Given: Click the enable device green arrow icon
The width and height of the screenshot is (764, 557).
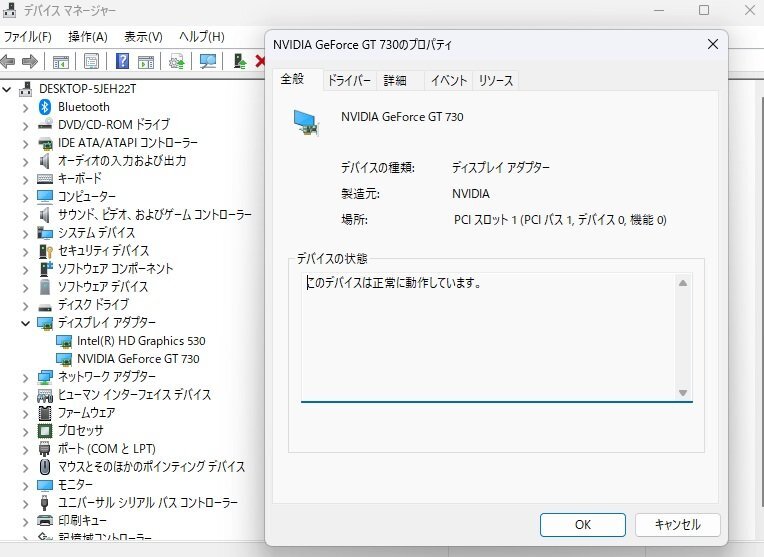Looking at the screenshot, I should pos(239,61).
